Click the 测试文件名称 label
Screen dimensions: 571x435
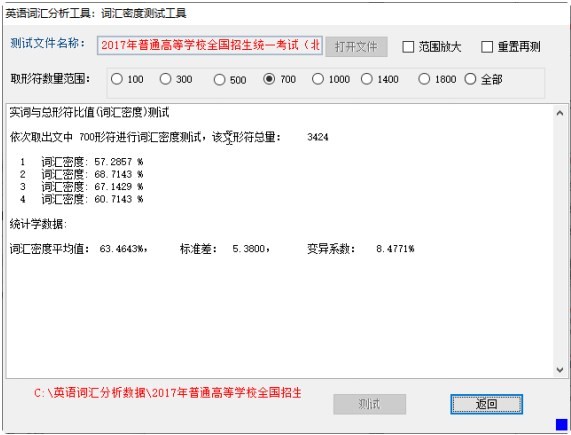click(47, 43)
